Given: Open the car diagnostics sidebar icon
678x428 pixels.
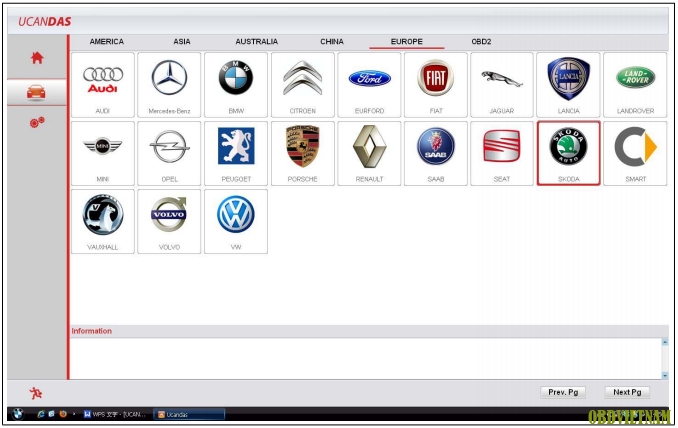Looking at the screenshot, I should click(36, 92).
